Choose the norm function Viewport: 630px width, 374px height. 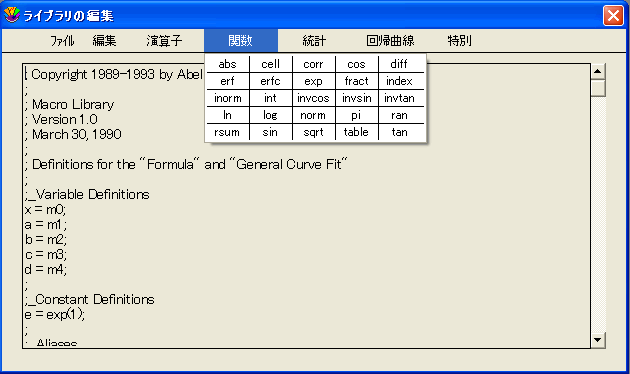313,115
